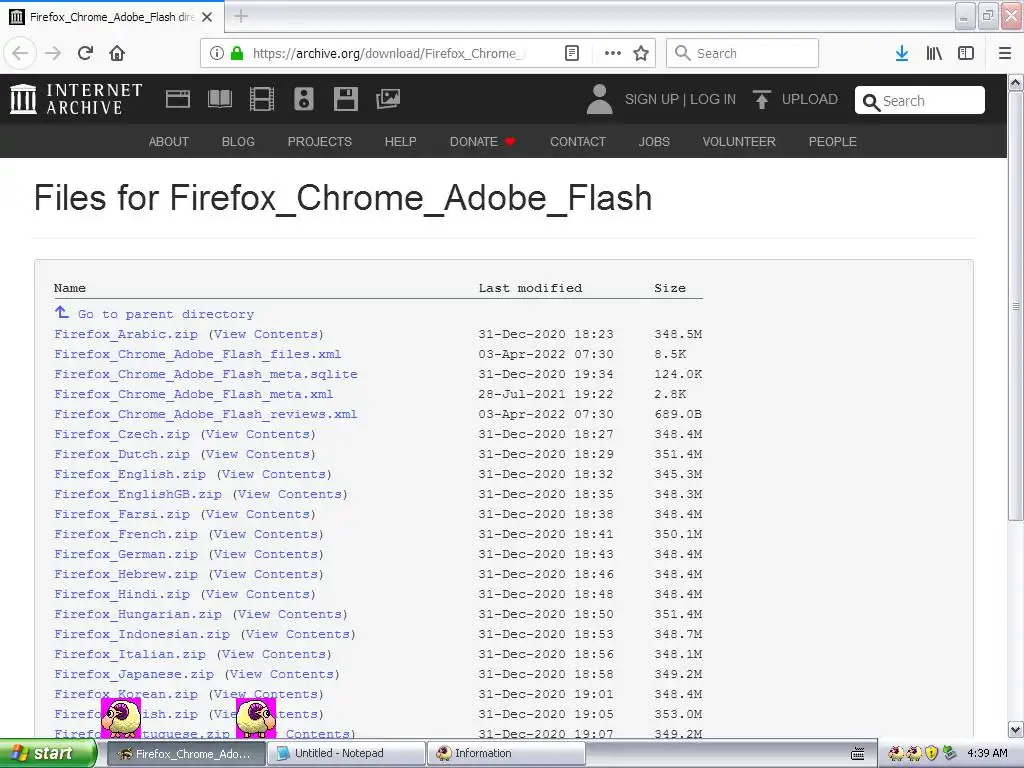This screenshot has width=1024, height=768.
Task: Click the page scrollbar up arrow
Action: coord(1016,83)
